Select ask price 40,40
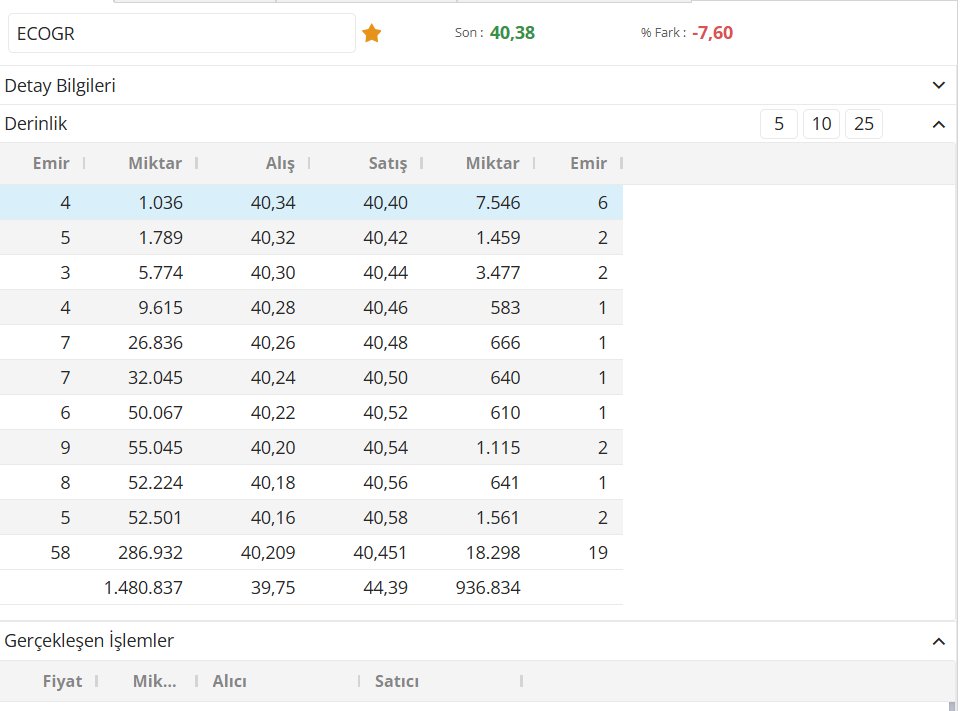Image resolution: width=966 pixels, height=711 pixels. [x=386, y=203]
